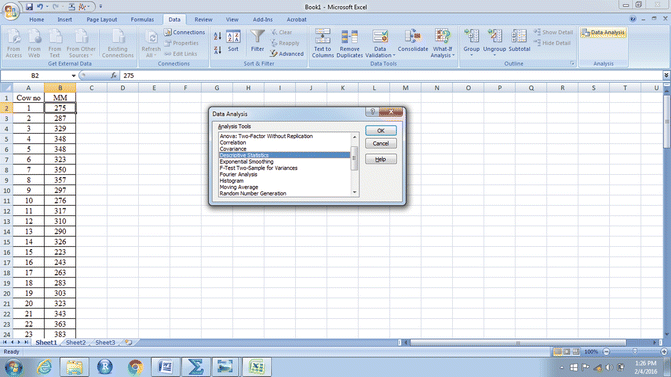Screen dimensions: 671x377
Task: Click the Save icon in Quick Access
Action: click(29, 7)
